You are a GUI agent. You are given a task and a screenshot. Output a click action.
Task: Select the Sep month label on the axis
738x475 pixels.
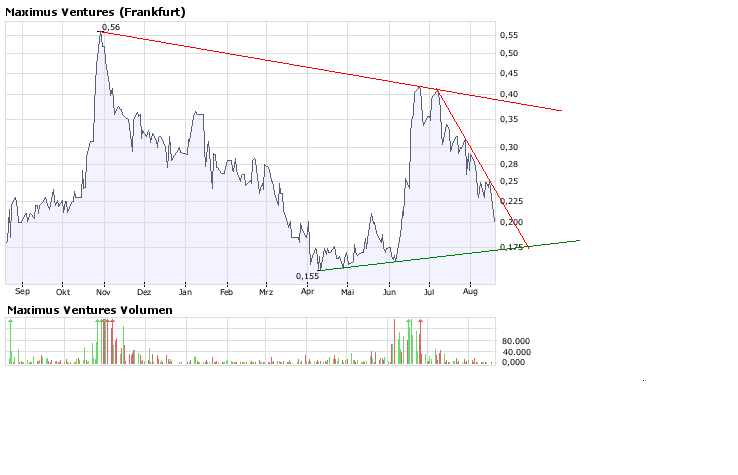(22, 291)
